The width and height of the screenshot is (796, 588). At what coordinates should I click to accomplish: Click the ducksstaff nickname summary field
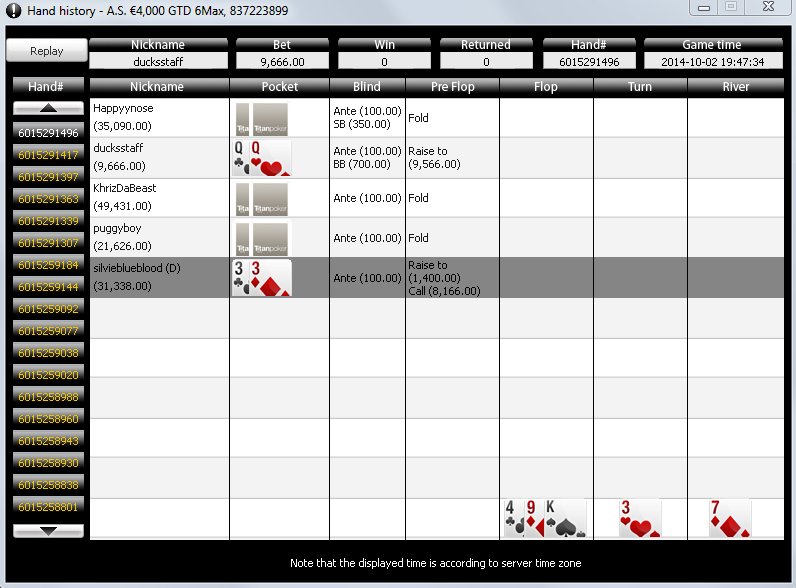tap(158, 62)
